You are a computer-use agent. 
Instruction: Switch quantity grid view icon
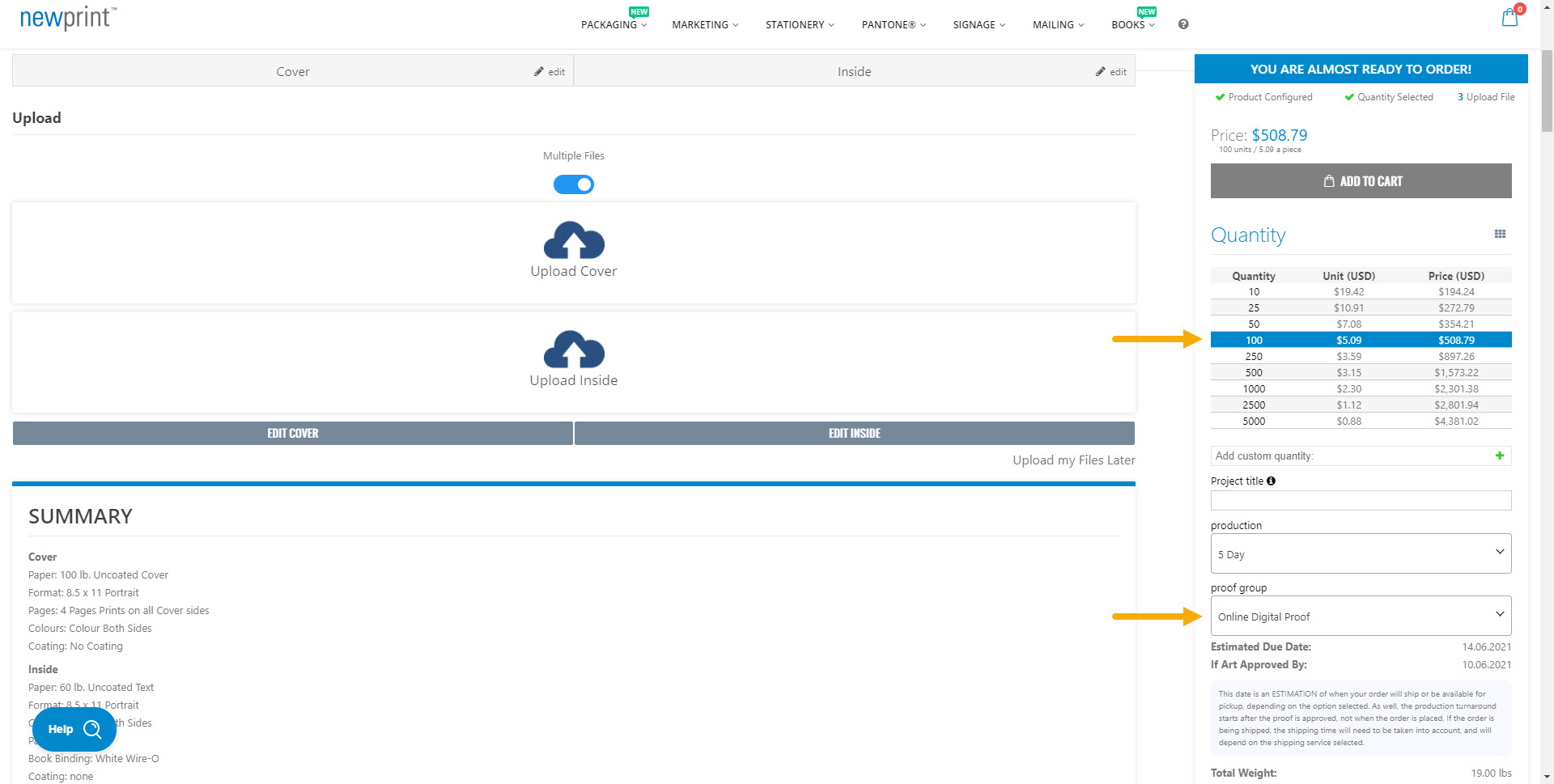tap(1500, 234)
